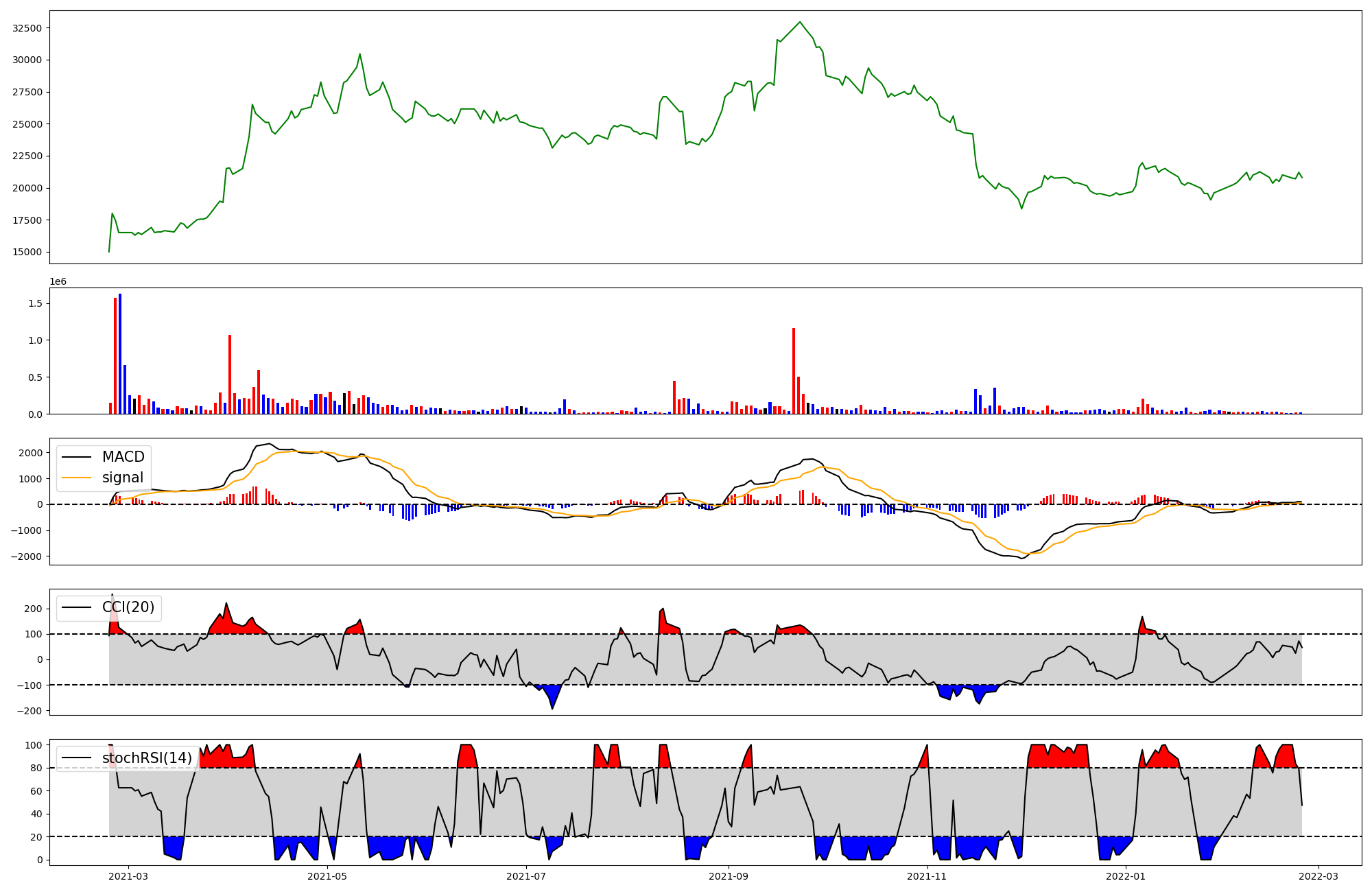The image size is (1372, 892).
Task: Click the -2000 tick on the MACD axis
Action: click(26, 556)
